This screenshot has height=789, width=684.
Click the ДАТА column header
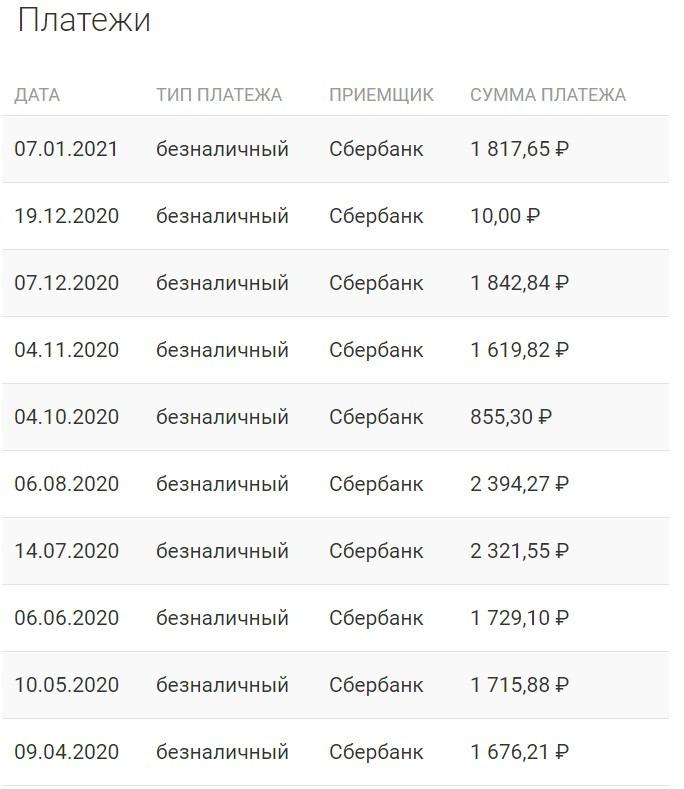click(x=37, y=95)
